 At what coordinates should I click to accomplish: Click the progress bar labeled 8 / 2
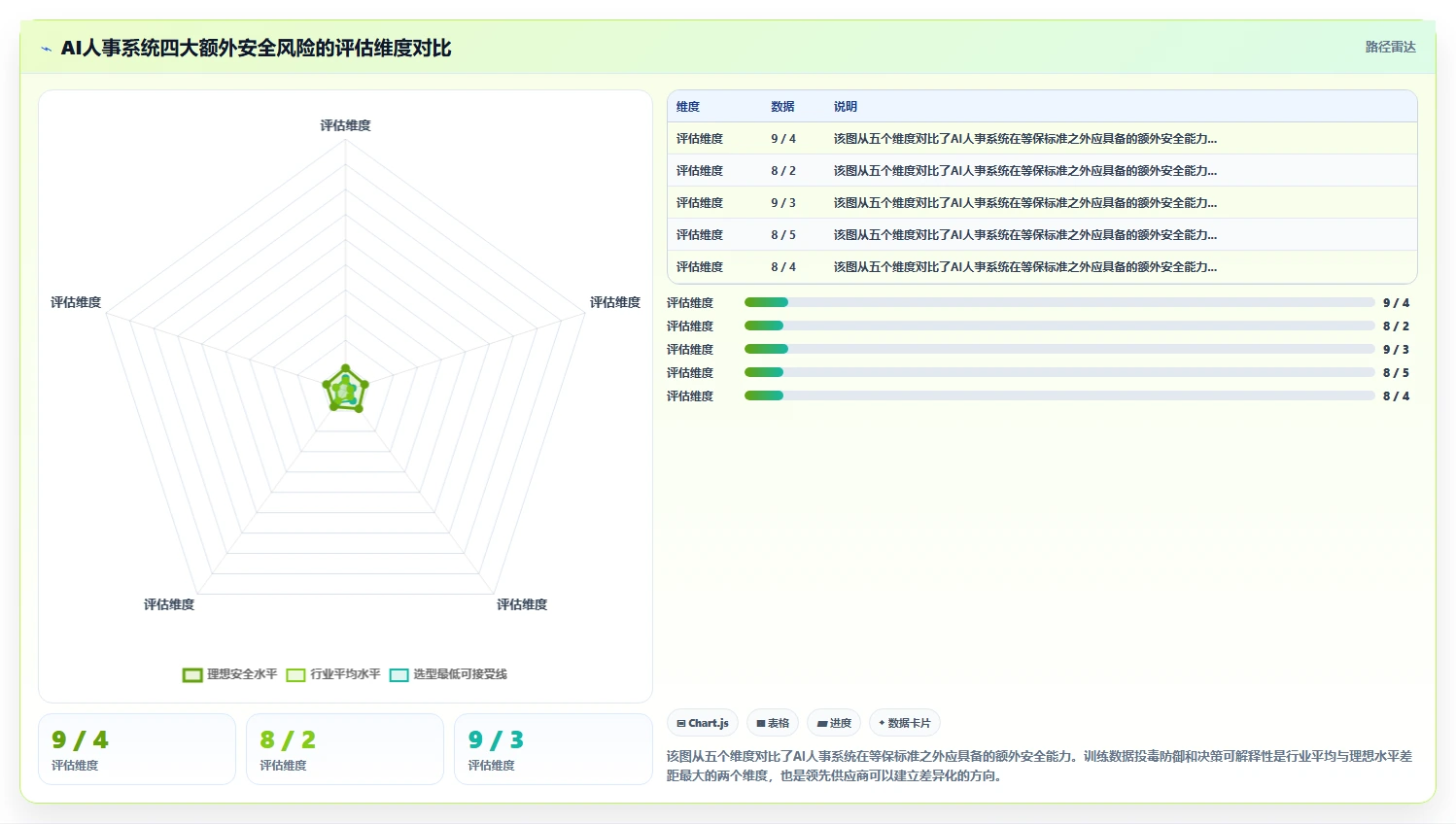point(1059,326)
